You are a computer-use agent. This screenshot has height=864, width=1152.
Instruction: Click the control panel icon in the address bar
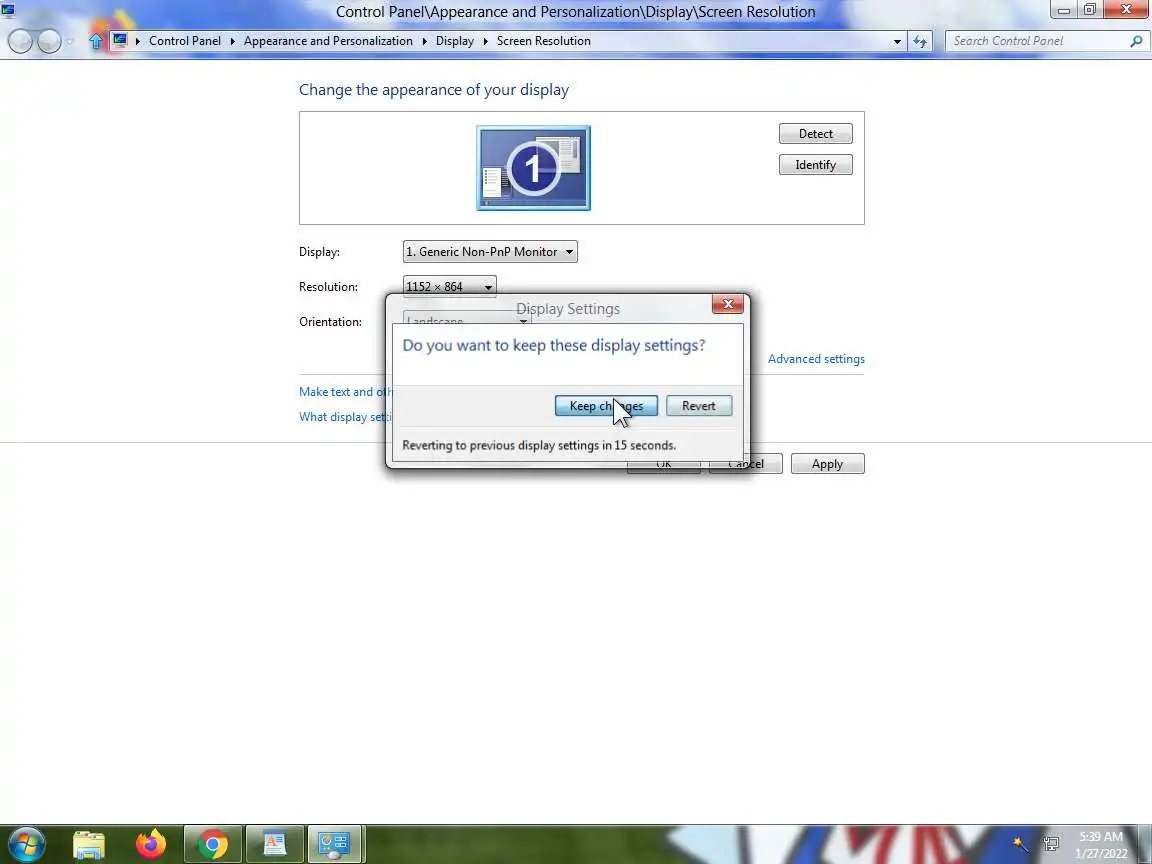coord(120,41)
